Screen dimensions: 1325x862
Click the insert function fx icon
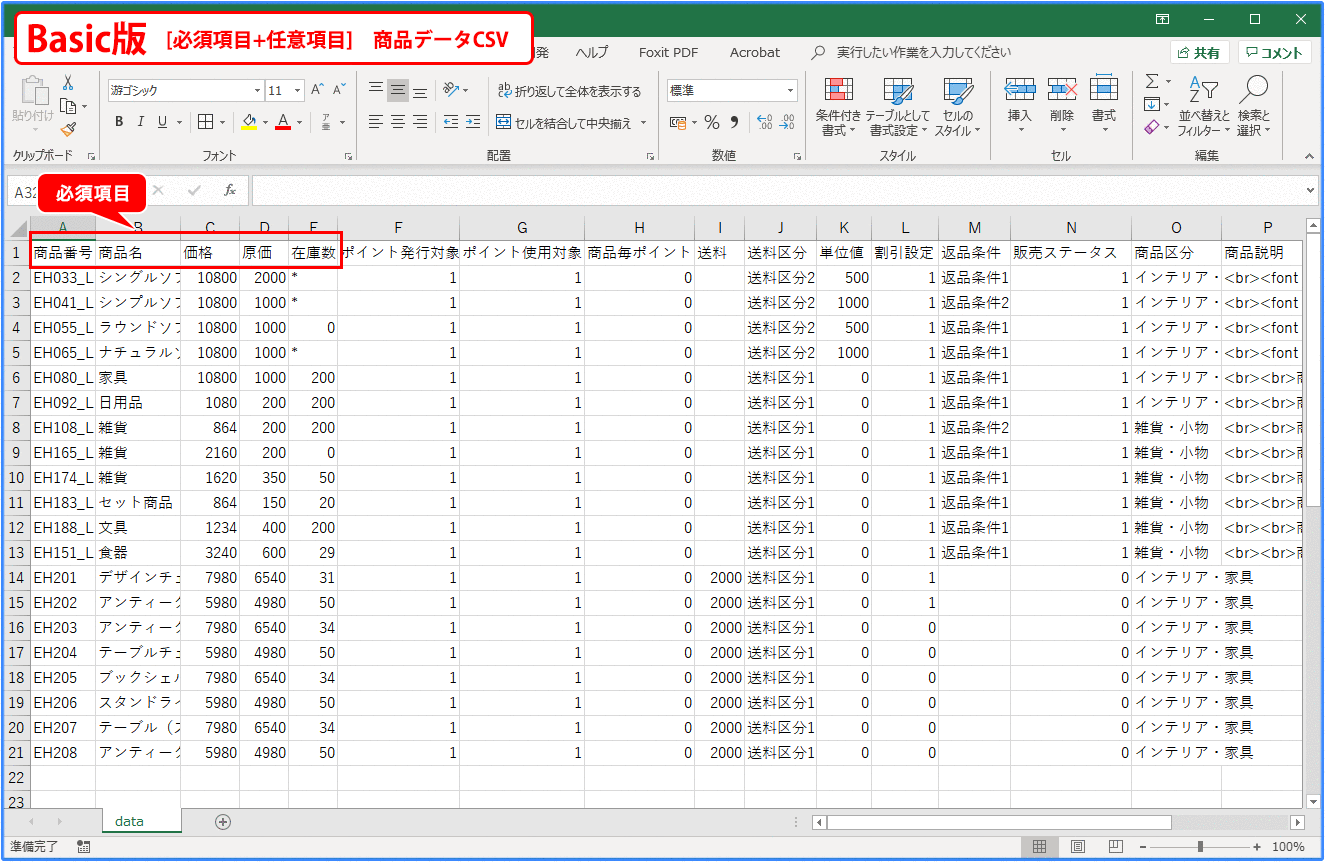(229, 190)
